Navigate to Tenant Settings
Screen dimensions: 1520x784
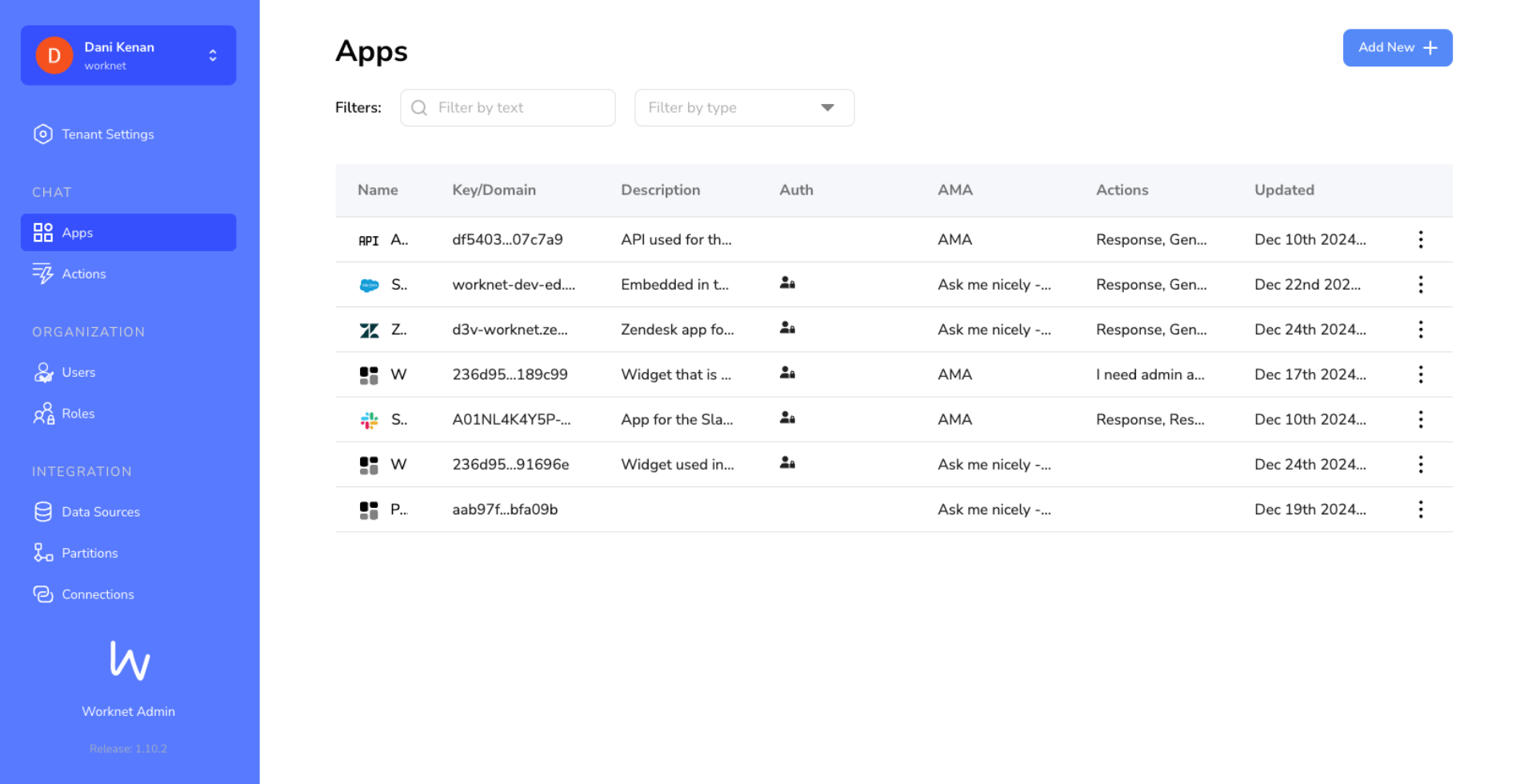(x=107, y=134)
